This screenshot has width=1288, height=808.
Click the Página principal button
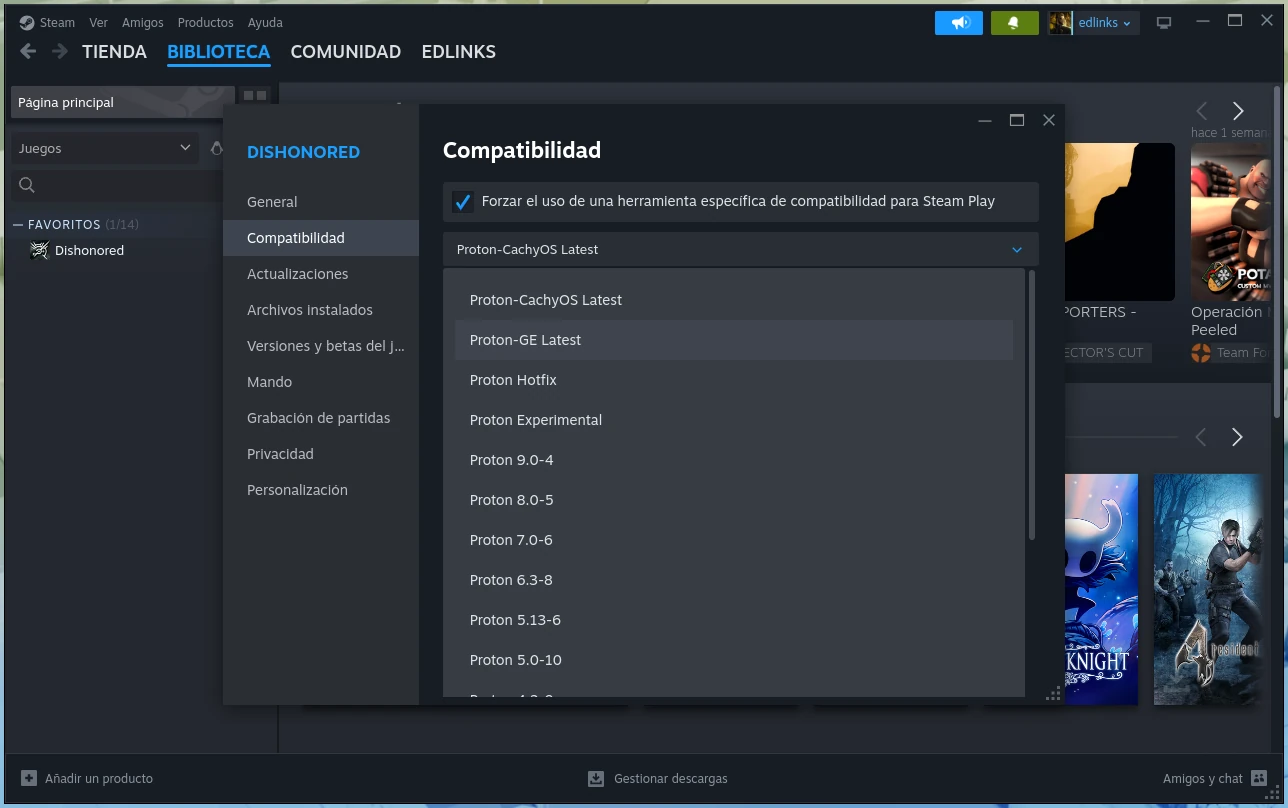click(122, 102)
